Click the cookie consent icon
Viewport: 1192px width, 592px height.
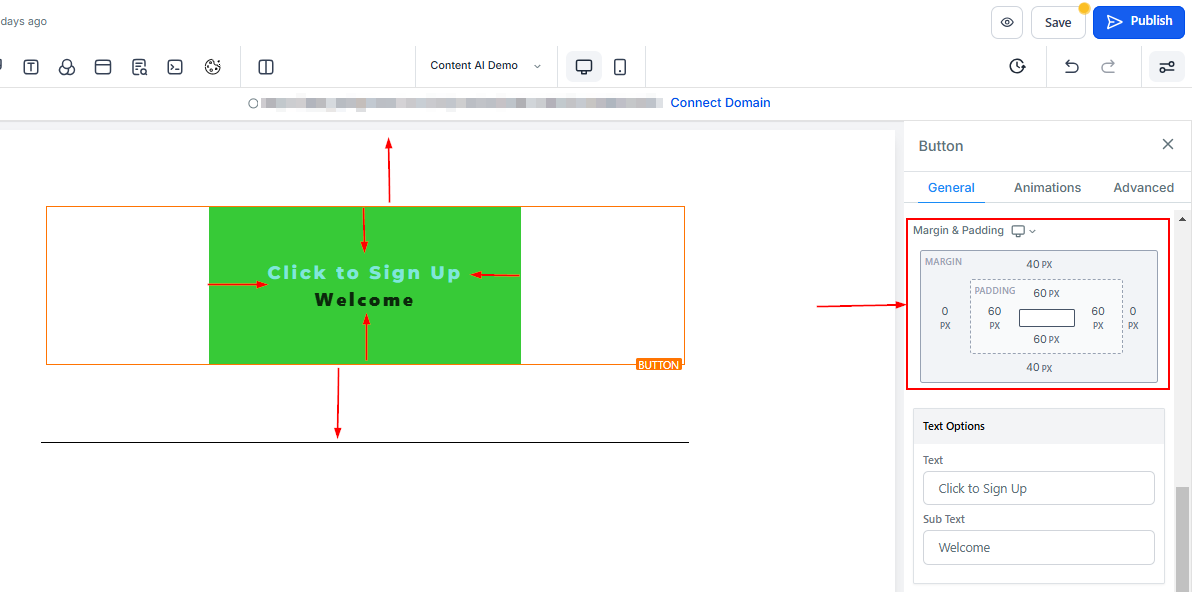pos(212,67)
